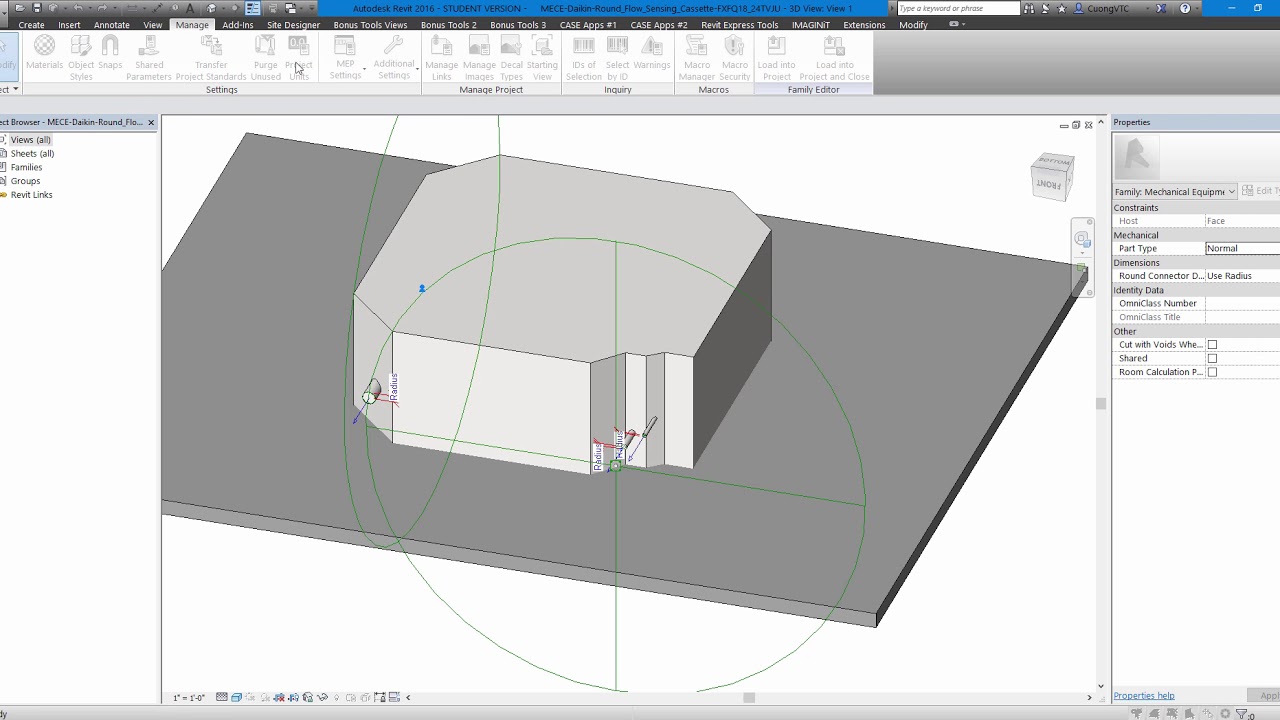Open the Family type selector dropdown

click(x=1175, y=191)
